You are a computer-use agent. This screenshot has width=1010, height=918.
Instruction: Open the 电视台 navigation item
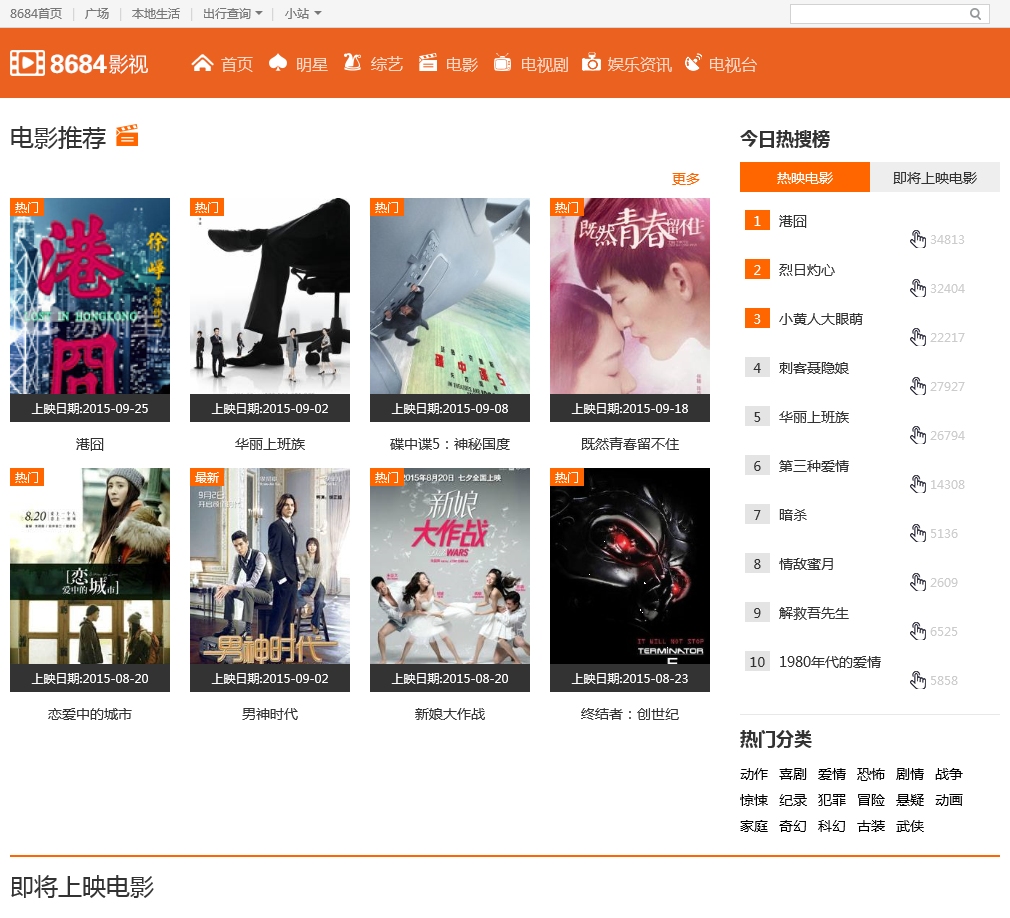coord(732,64)
